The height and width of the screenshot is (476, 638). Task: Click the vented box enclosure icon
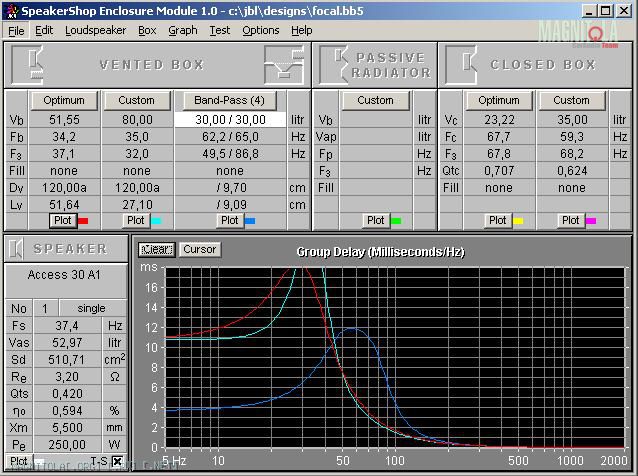[x=28, y=65]
